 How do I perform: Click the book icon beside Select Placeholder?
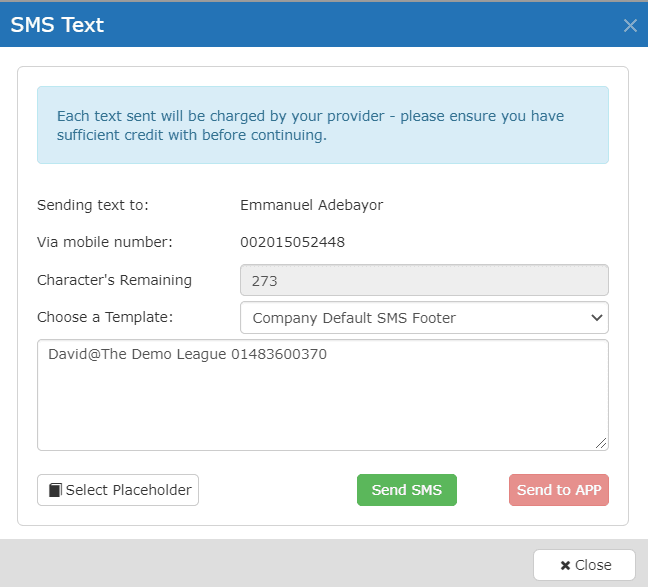click(55, 490)
